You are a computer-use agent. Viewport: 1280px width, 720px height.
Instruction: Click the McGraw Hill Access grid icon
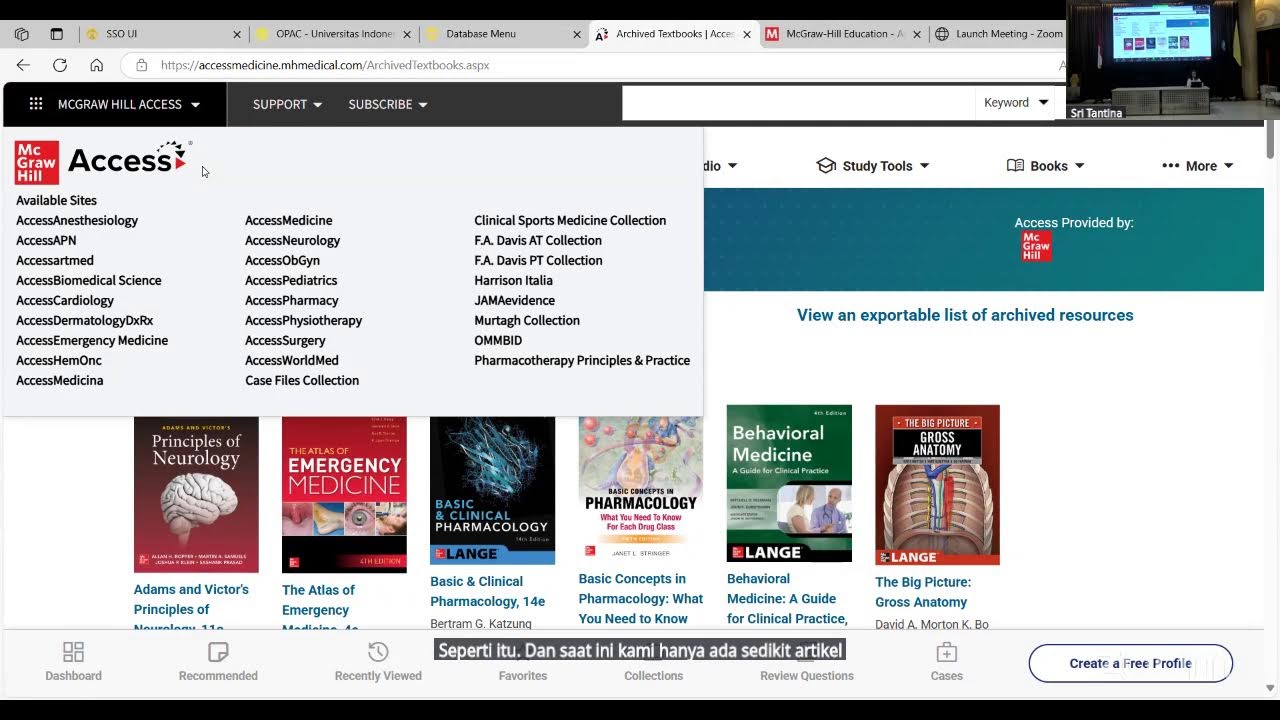coord(36,104)
